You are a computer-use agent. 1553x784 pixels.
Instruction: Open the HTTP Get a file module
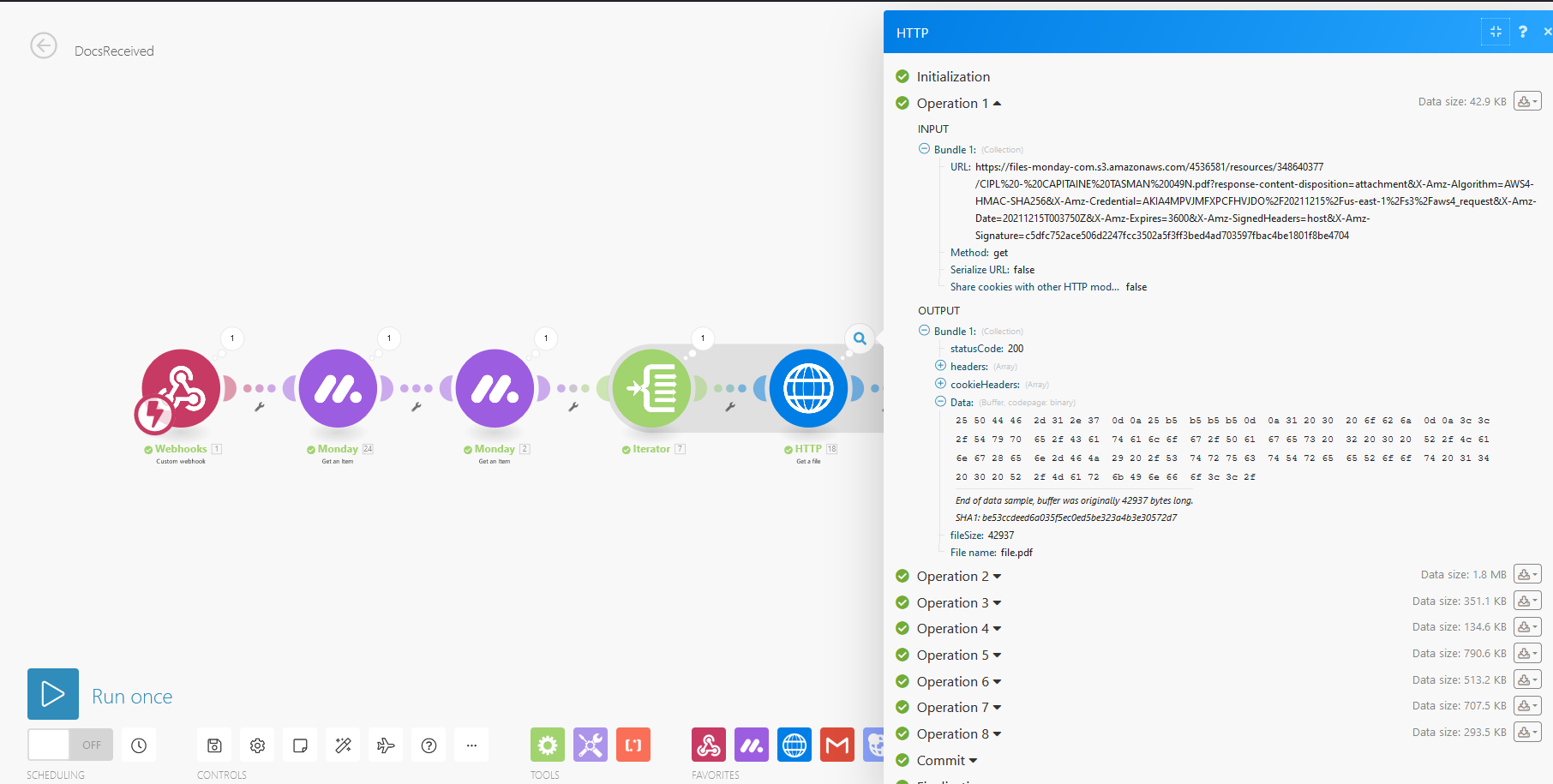point(808,388)
